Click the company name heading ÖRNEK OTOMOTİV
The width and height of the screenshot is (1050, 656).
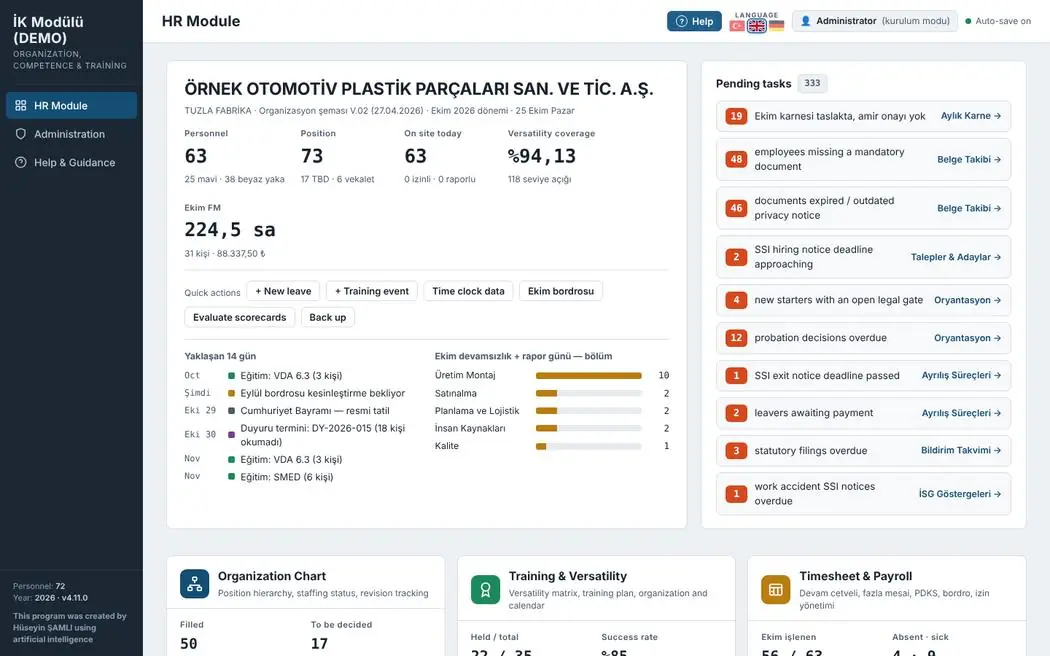[x=419, y=89]
